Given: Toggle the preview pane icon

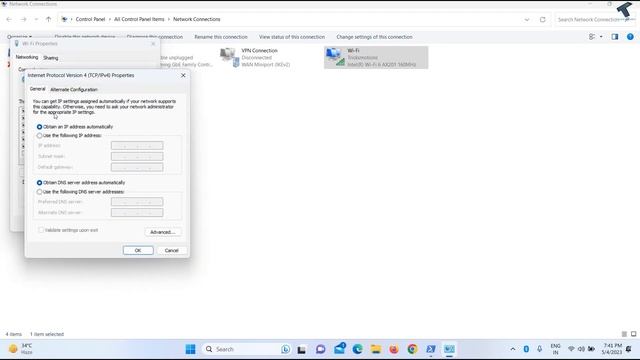Looking at the screenshot, I should (615, 37).
